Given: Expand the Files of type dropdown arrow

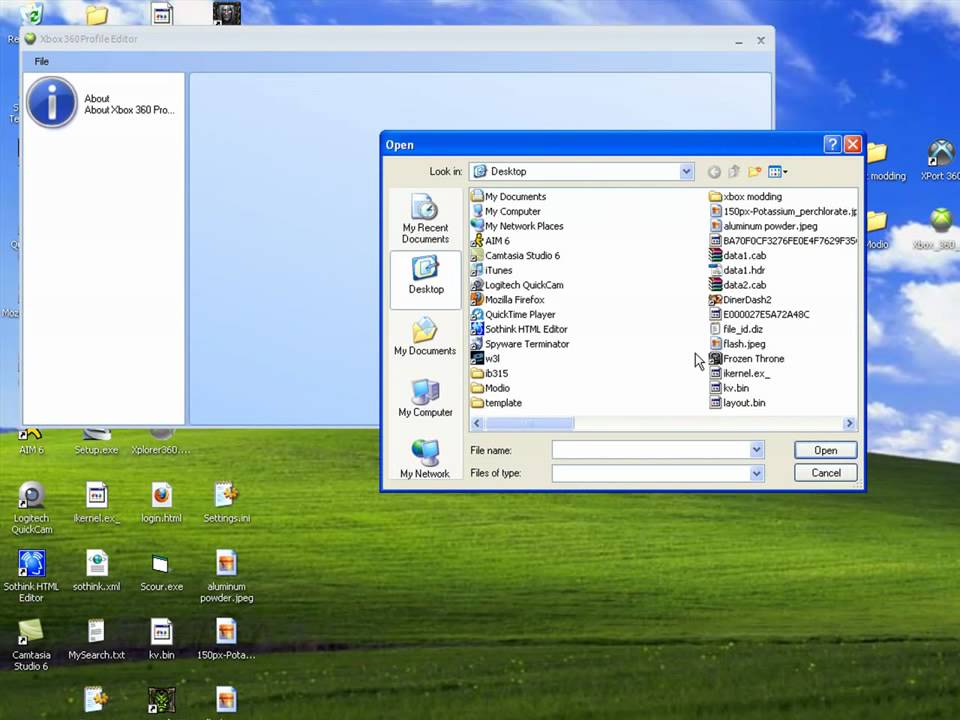Looking at the screenshot, I should coord(757,473).
